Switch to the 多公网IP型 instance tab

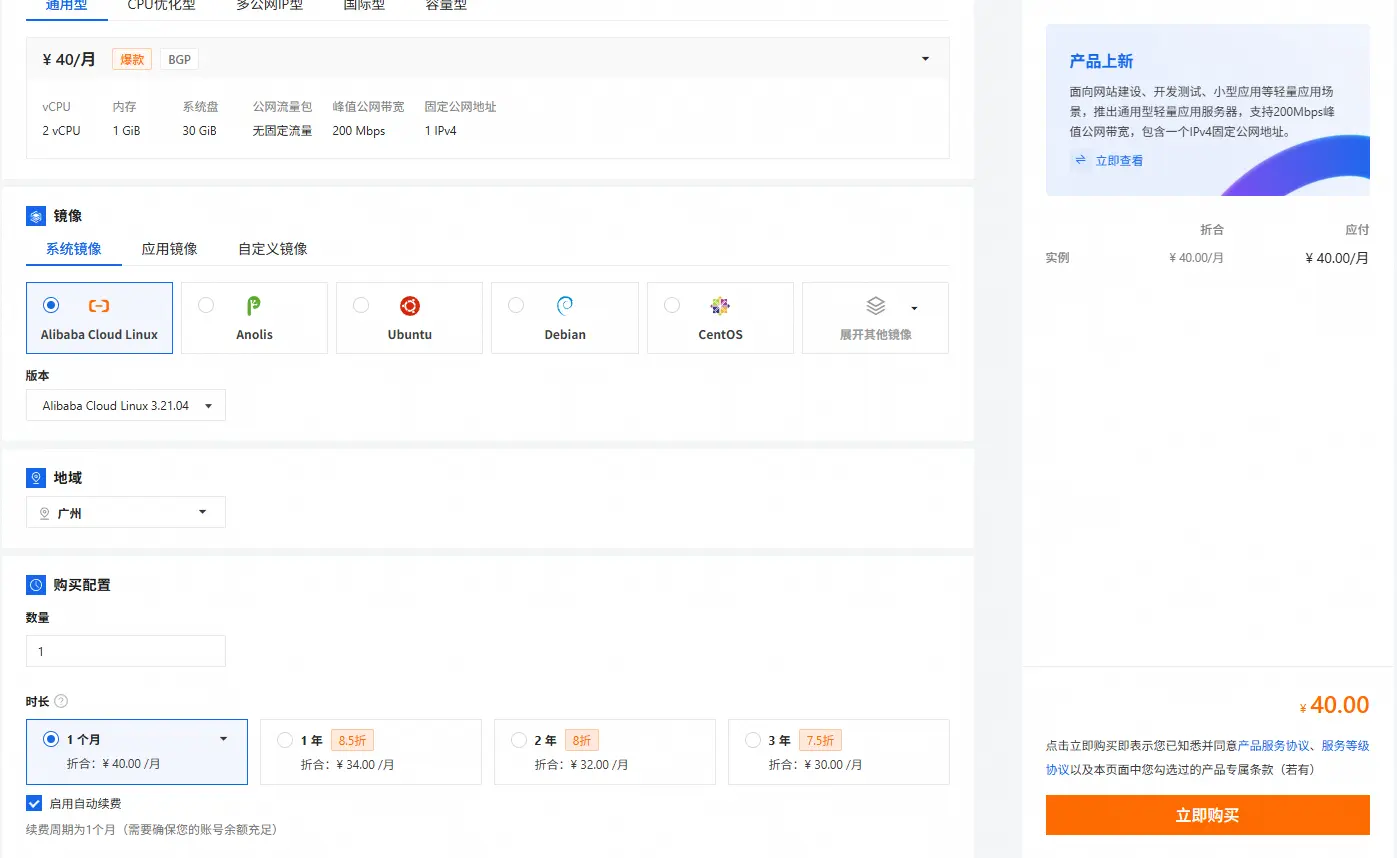[270, 5]
